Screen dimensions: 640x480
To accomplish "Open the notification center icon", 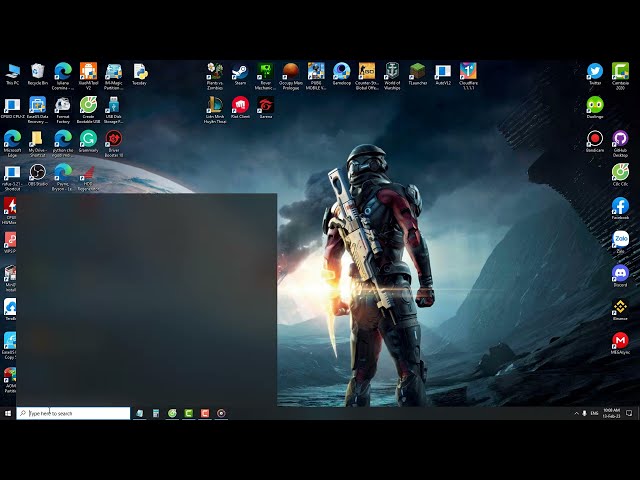I will coord(629,413).
